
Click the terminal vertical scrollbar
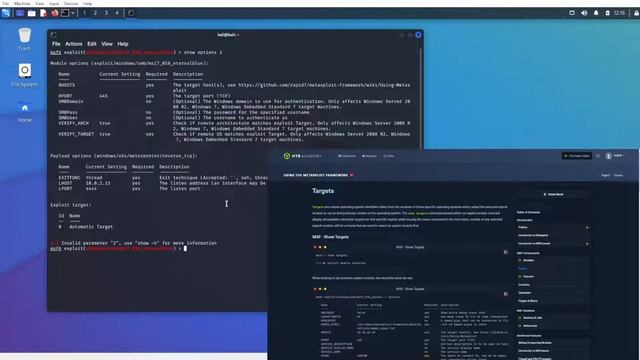click(x=421, y=98)
